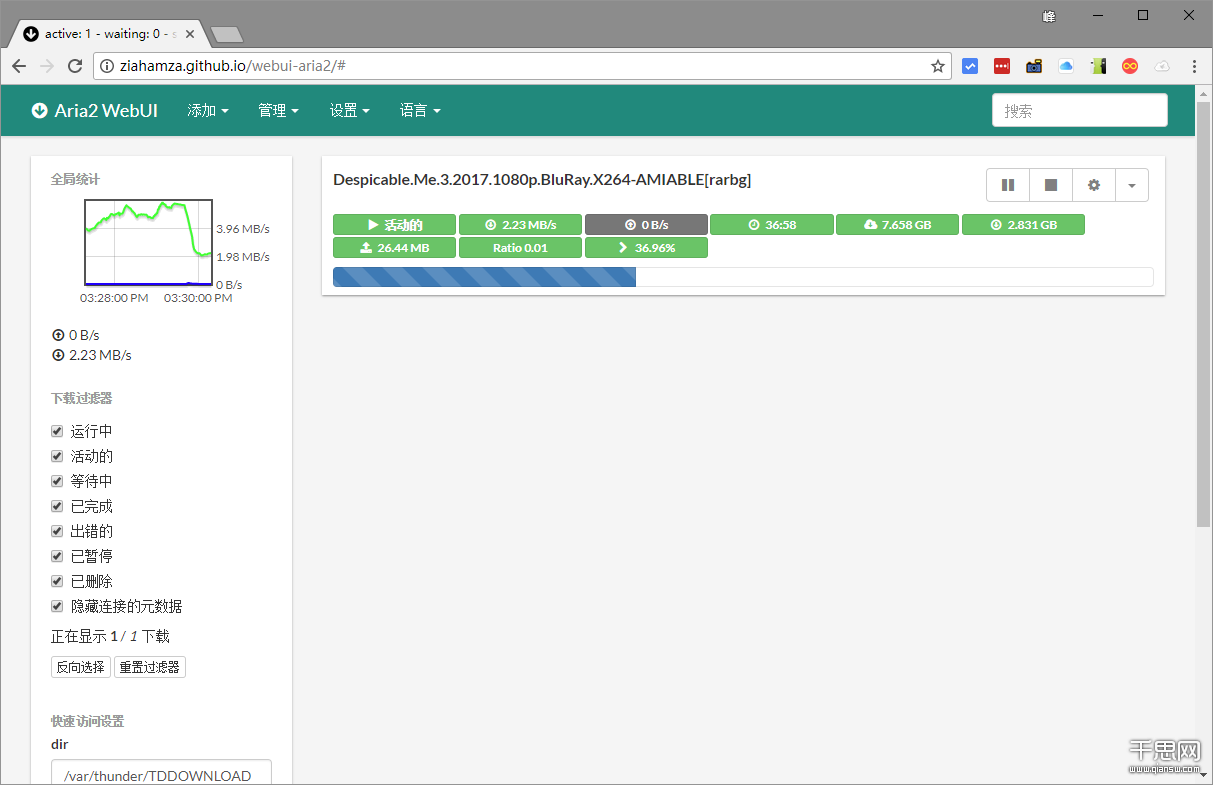Click the 活动的 status badge
Screen dimensions: 1213x785
click(x=394, y=225)
